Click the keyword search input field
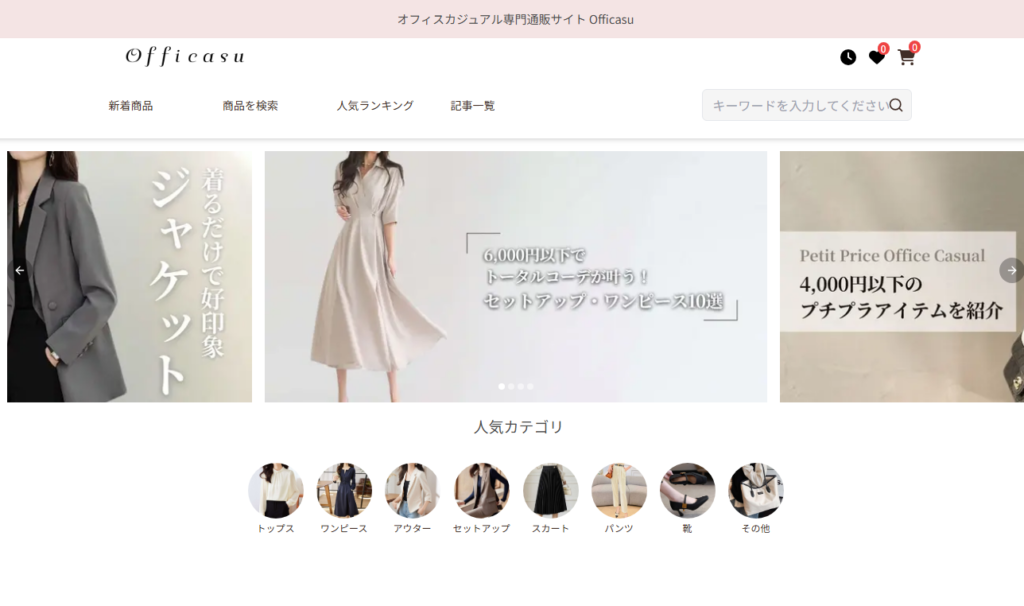 (795, 105)
